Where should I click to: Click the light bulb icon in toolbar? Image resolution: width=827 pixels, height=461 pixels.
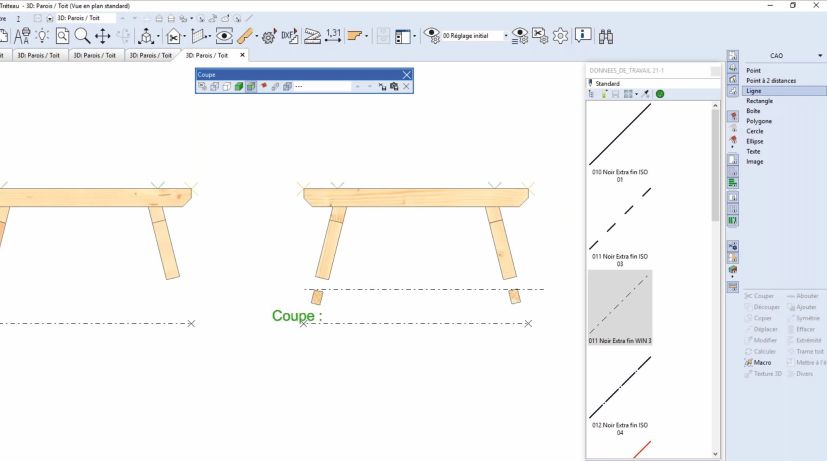[x=42, y=36]
